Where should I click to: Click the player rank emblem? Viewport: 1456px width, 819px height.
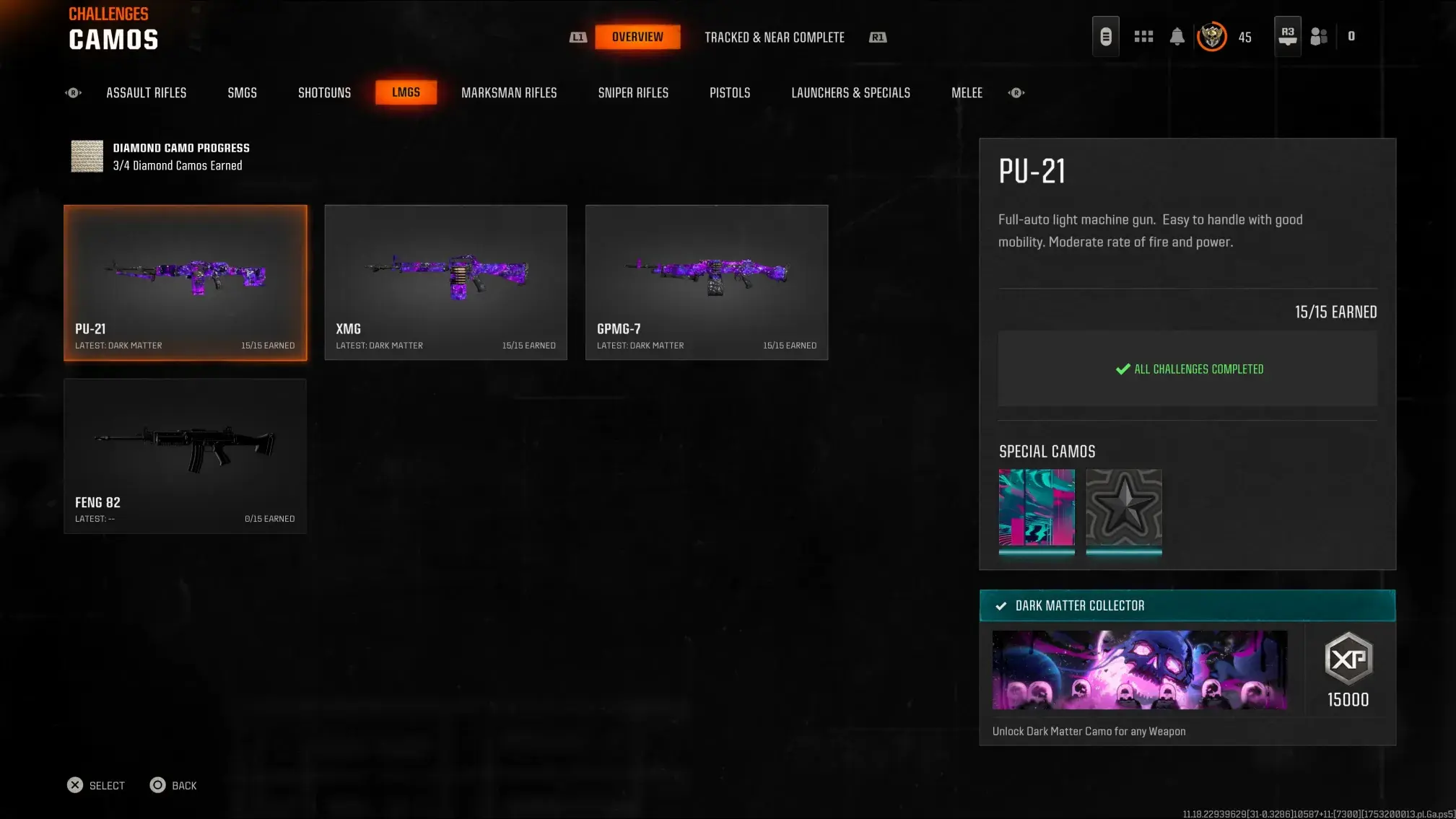tap(1212, 36)
